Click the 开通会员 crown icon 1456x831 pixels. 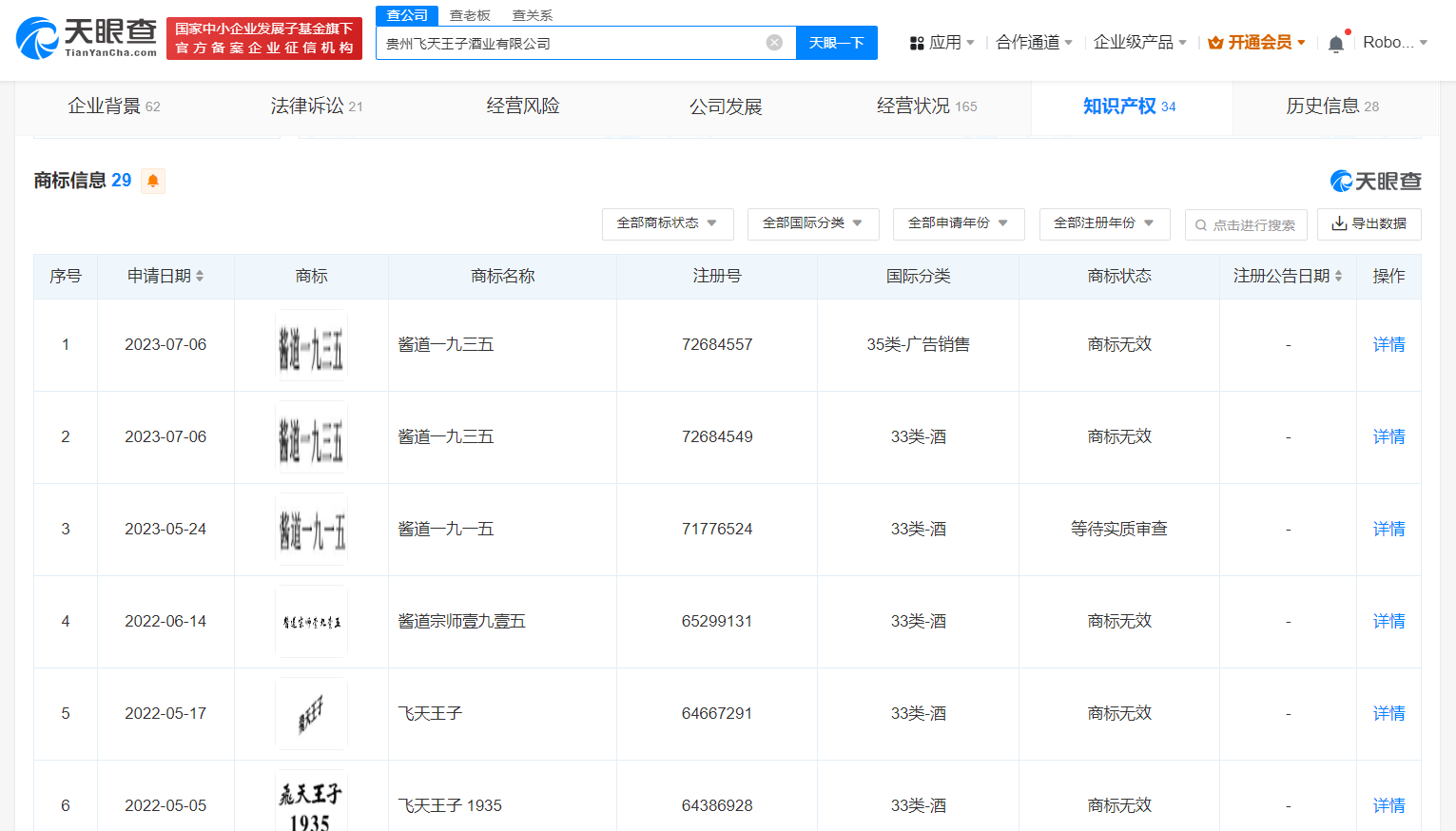[x=1214, y=42]
